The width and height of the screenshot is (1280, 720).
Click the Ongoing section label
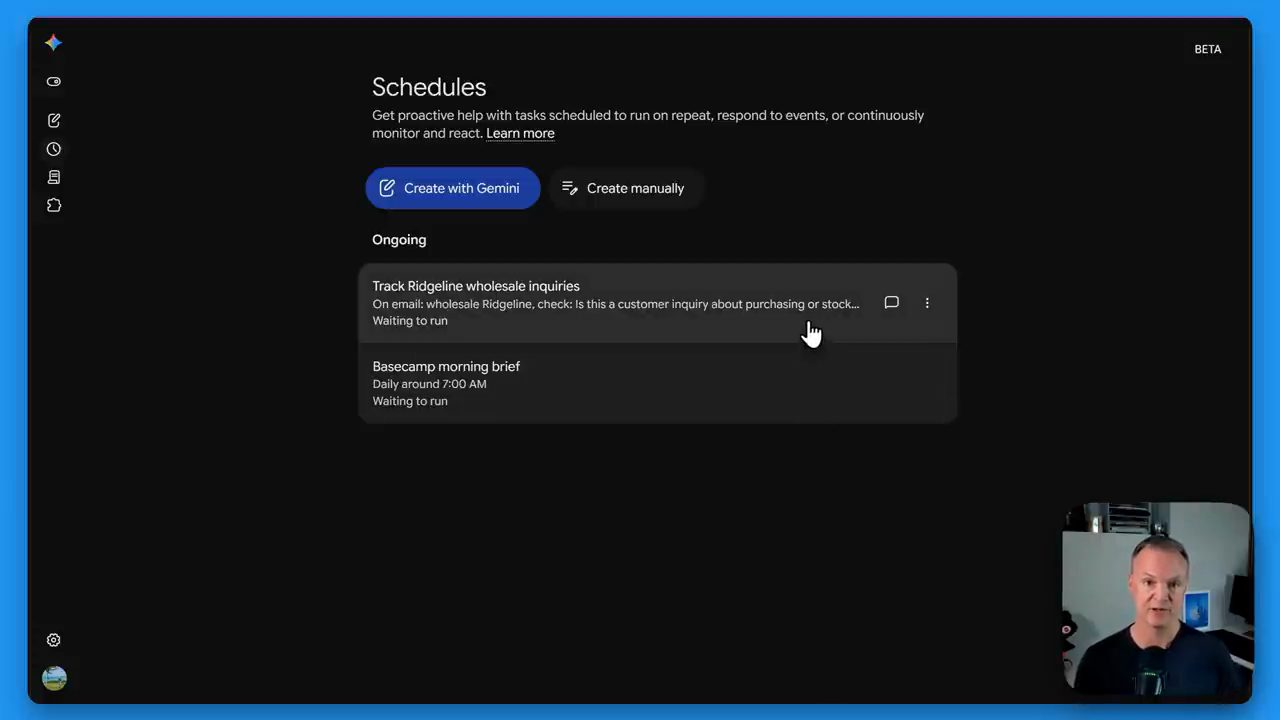(399, 240)
